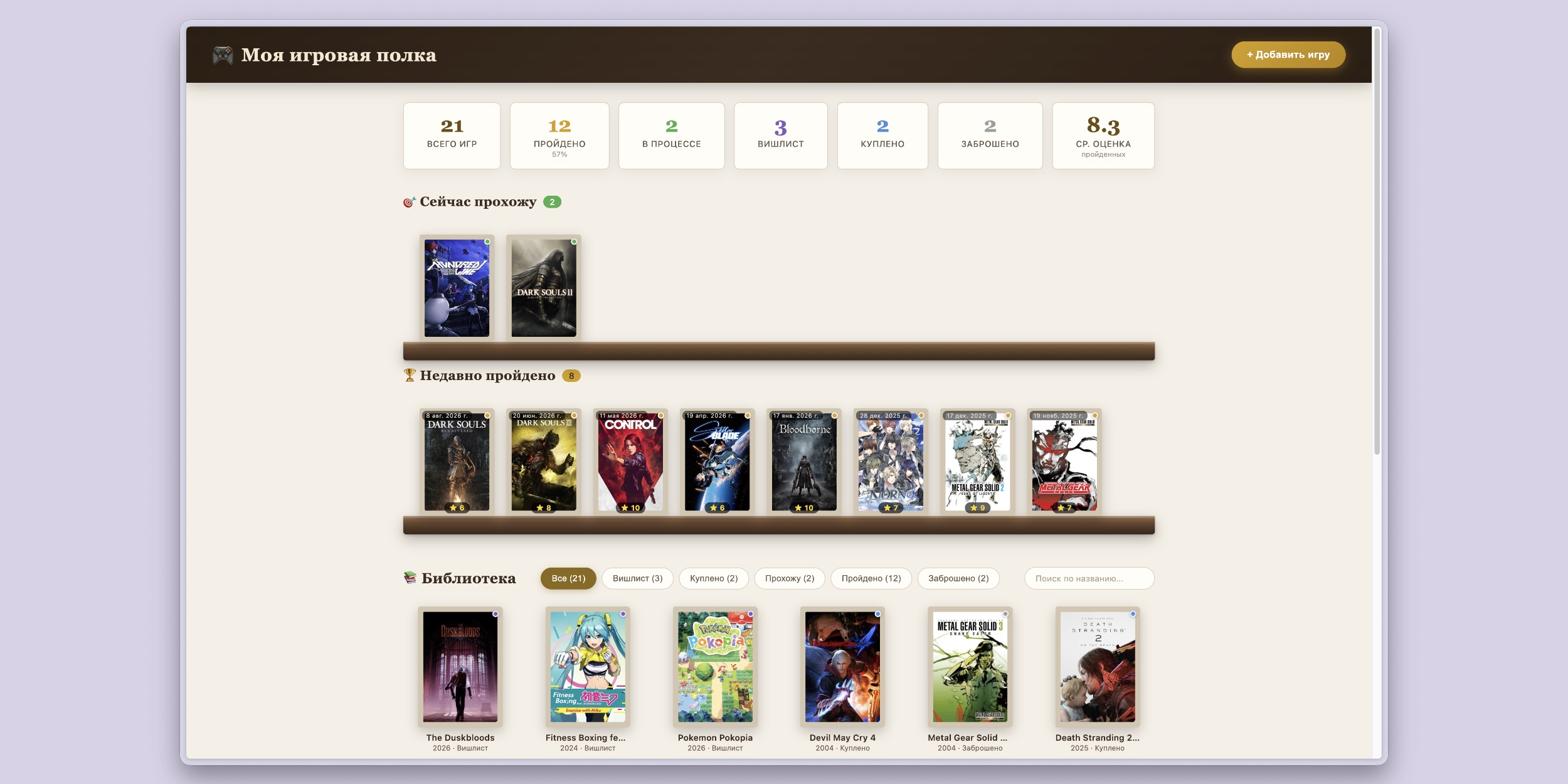Open Metal Gear Solid cover rated 7
Viewport: 1568px width, 784px height.
(1064, 462)
